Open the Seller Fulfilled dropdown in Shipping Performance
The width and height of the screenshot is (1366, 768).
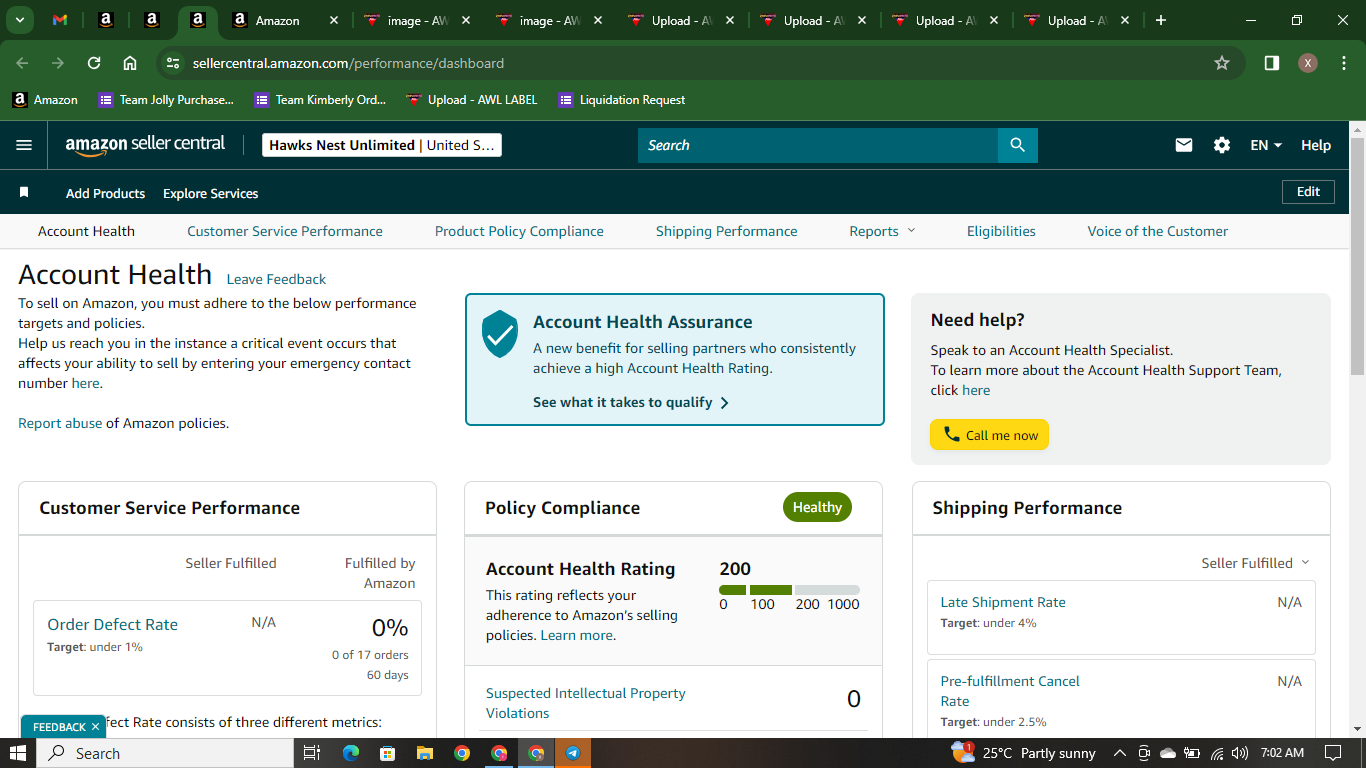point(1255,563)
